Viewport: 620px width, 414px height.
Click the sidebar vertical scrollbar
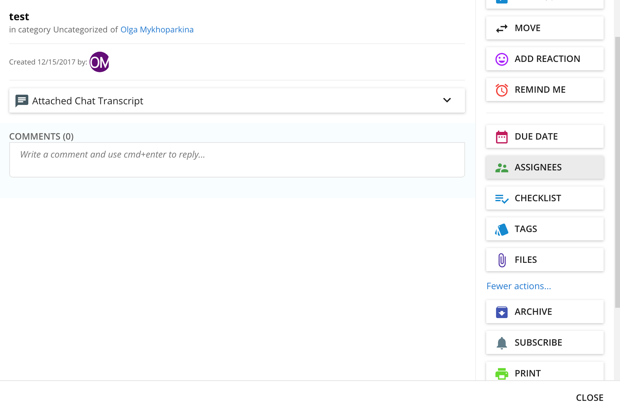pyautogui.click(x=617, y=170)
